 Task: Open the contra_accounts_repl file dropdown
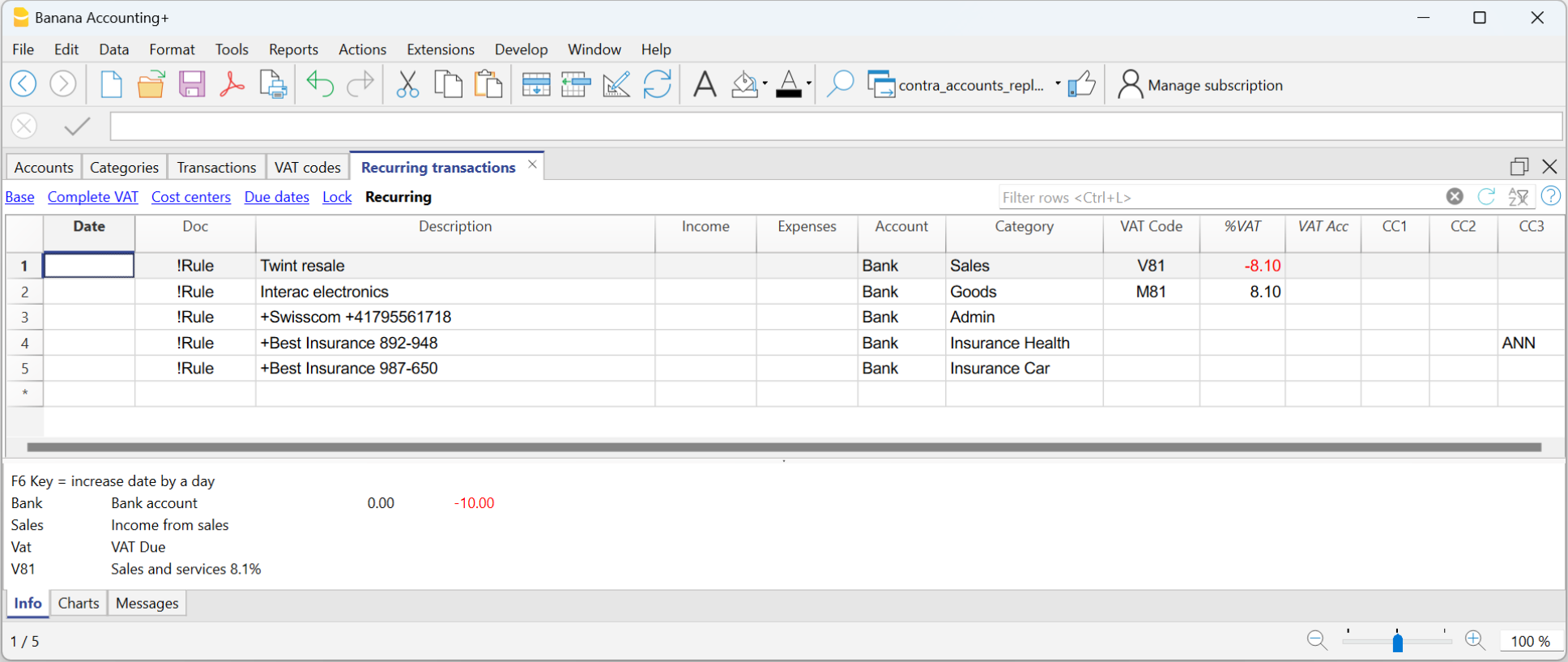(x=1058, y=84)
